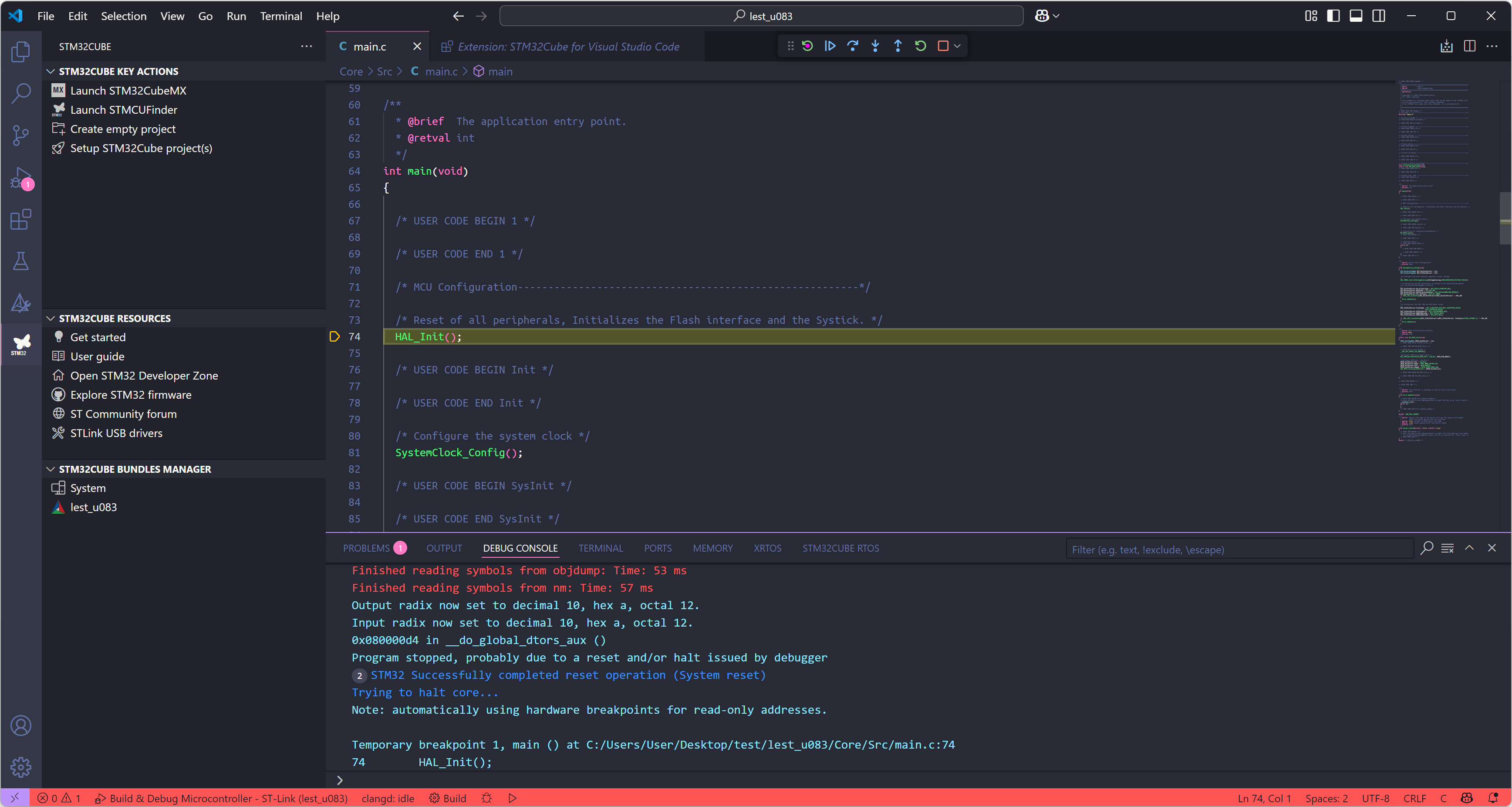This screenshot has width=1512, height=807.
Task: Step Over in the debug toolbar
Action: click(x=852, y=46)
